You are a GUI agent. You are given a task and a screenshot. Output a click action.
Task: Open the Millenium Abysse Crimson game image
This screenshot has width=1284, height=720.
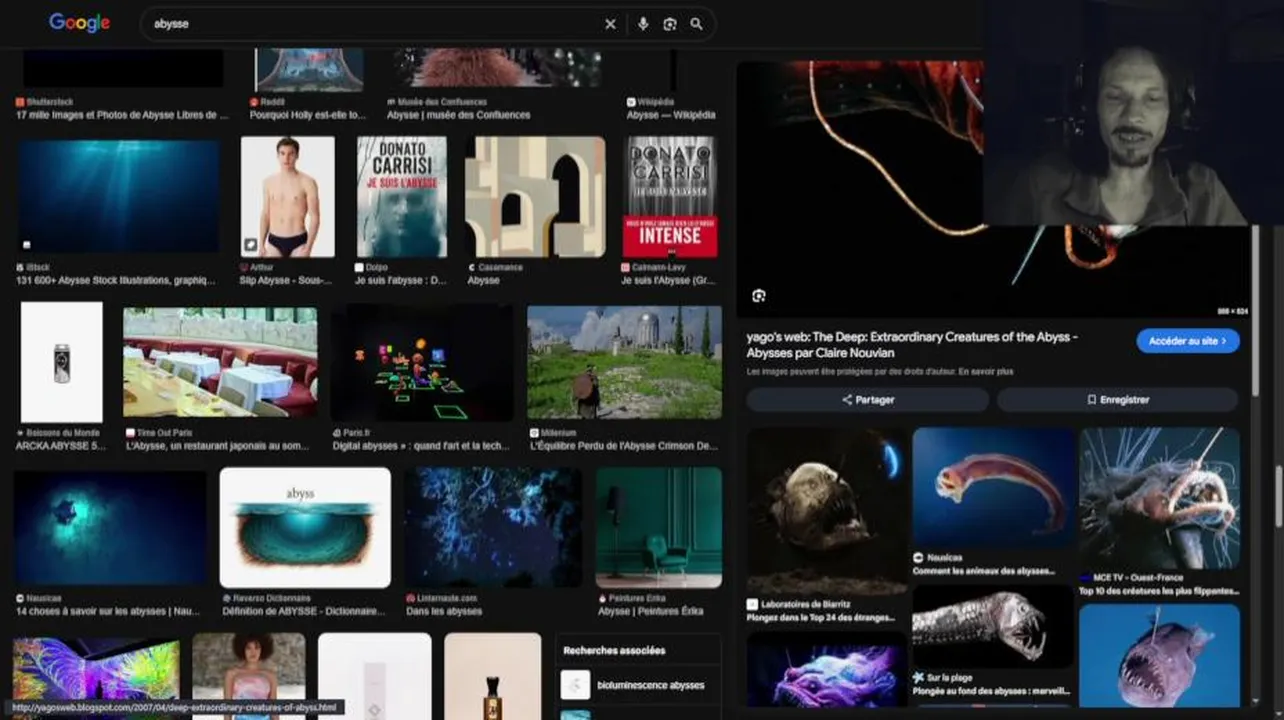click(624, 362)
